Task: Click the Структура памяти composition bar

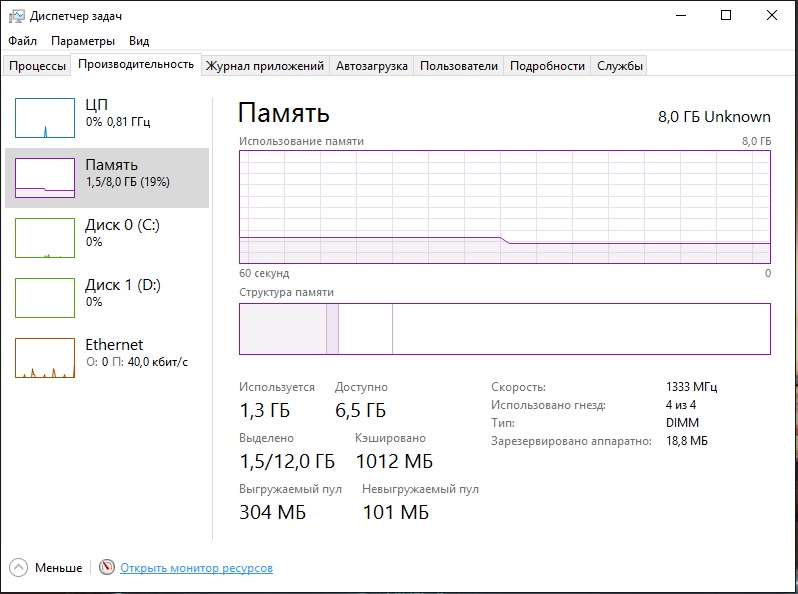Action: [504, 329]
